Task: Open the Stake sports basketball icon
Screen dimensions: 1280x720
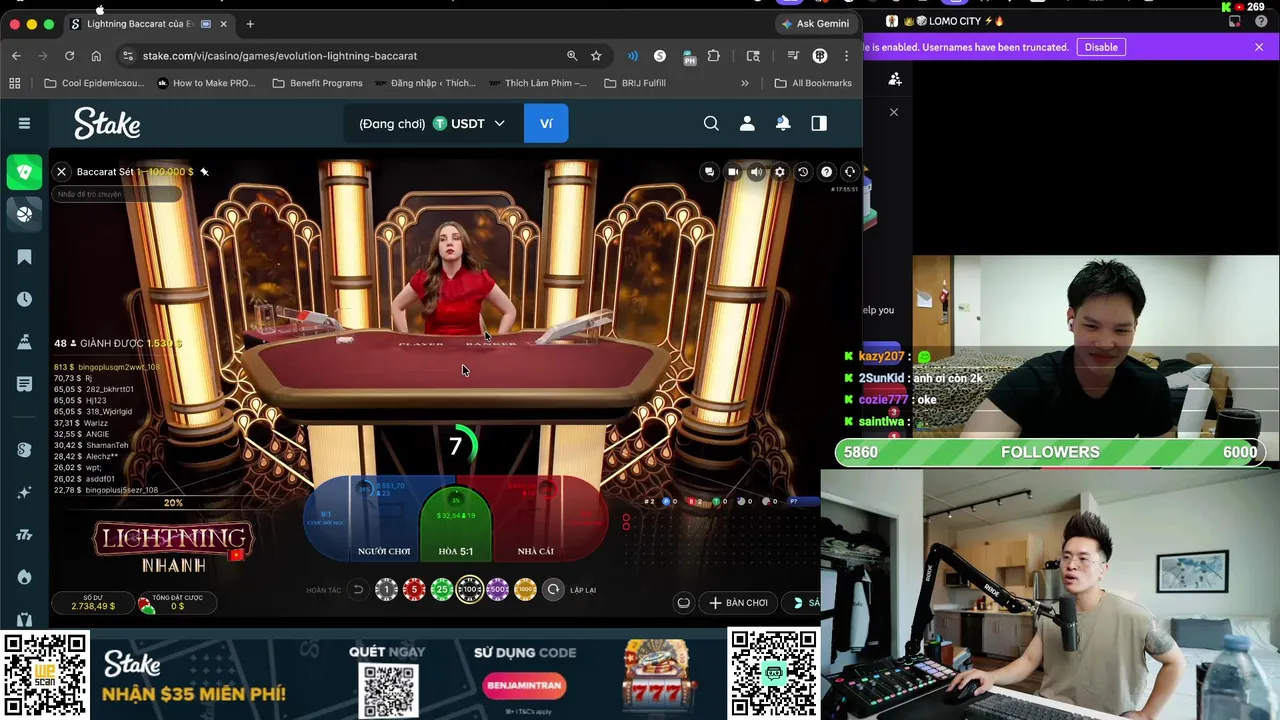Action: [24, 213]
